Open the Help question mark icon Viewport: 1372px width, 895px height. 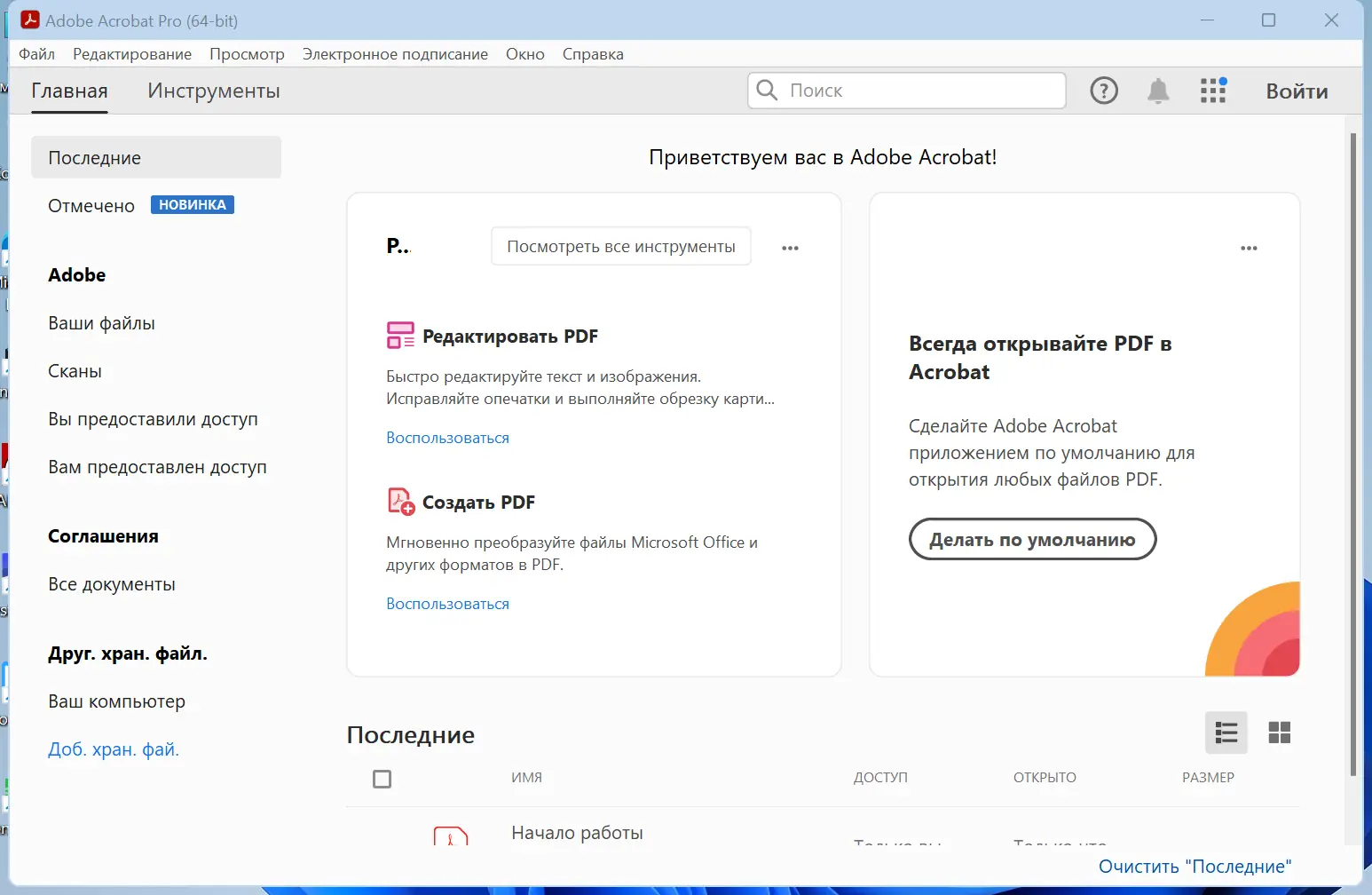coord(1104,91)
